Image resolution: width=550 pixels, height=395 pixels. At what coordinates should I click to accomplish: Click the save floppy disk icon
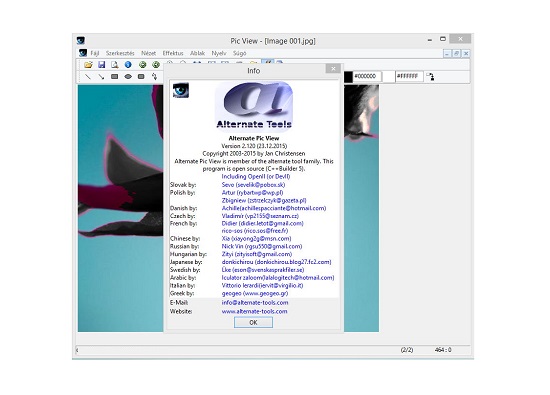pyautogui.click(x=101, y=65)
